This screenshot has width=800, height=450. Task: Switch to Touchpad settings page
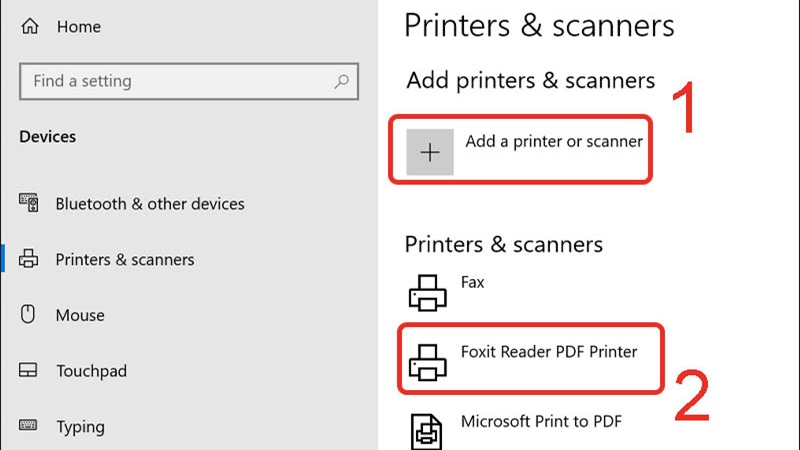91,371
